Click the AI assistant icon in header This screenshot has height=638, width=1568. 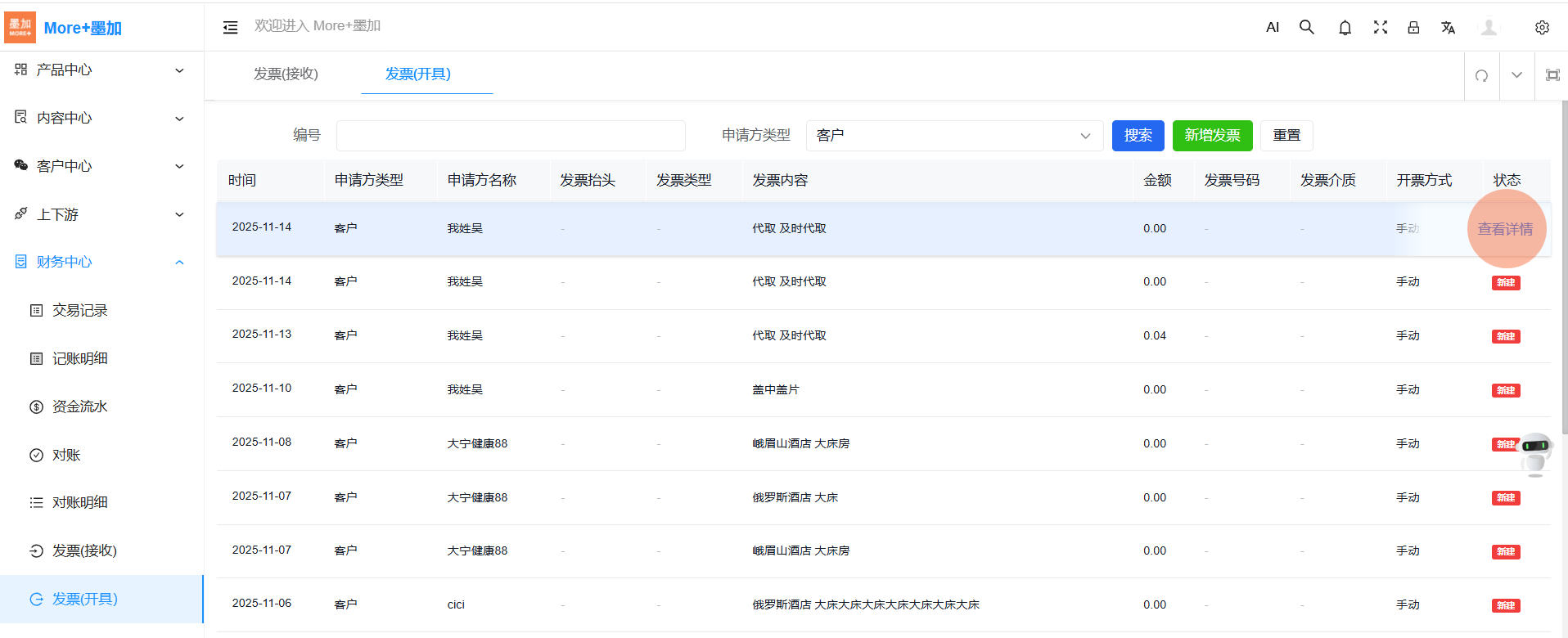1273,27
